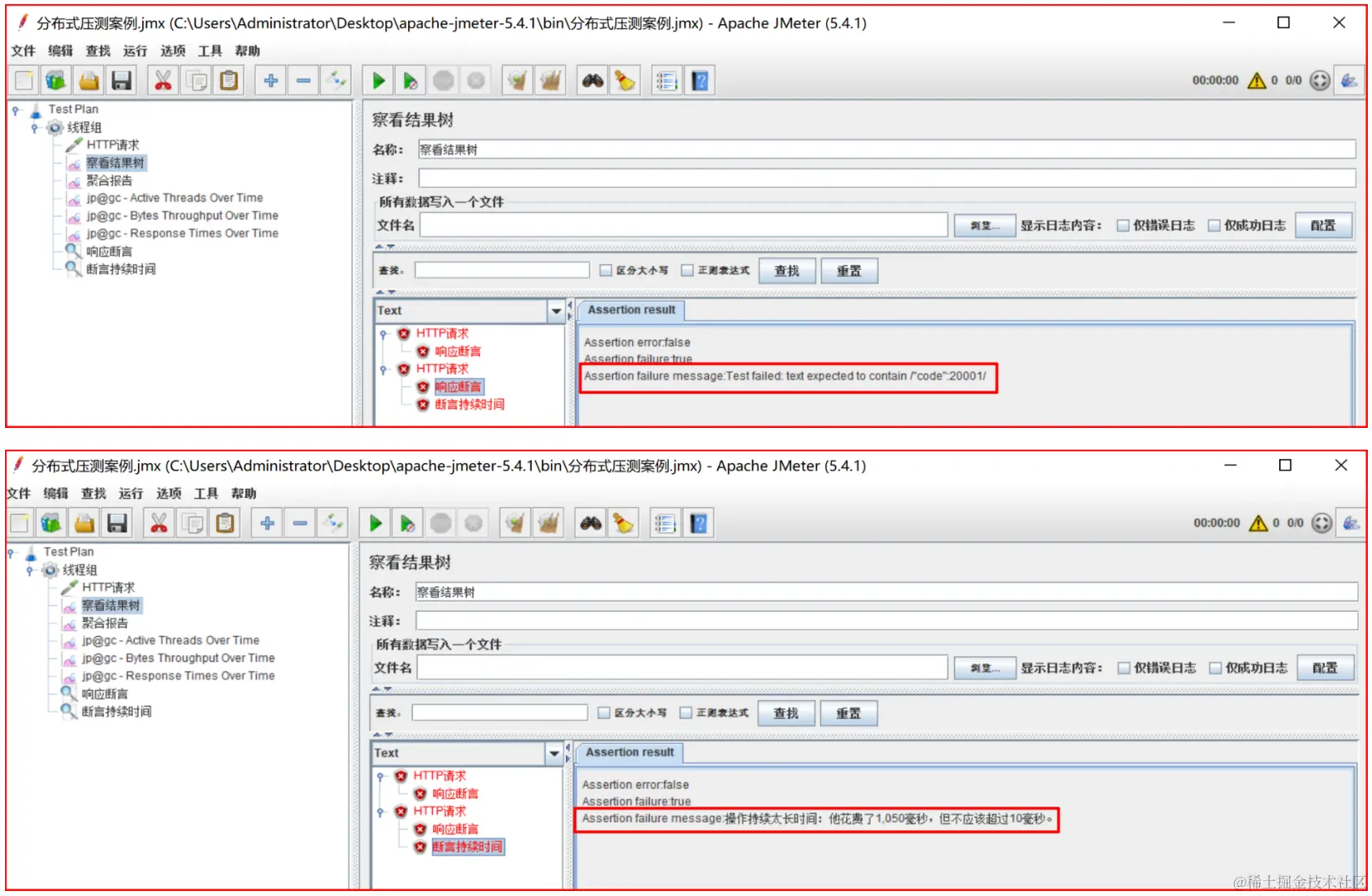The height and width of the screenshot is (896, 1372).
Task: Click the Paste clipboard icon in top window
Action: 229,80
